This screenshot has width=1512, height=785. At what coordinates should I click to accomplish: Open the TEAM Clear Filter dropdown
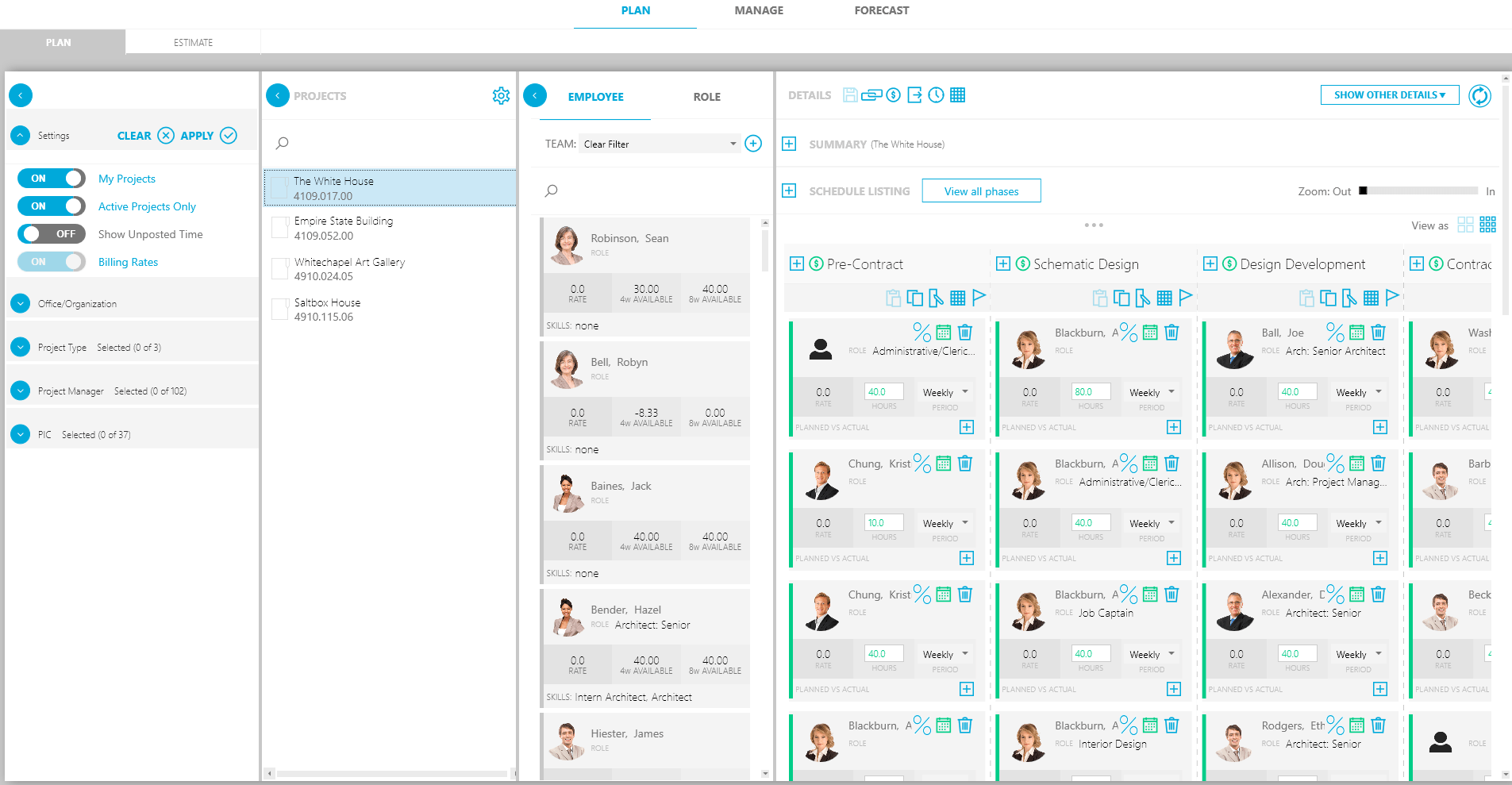tap(660, 144)
